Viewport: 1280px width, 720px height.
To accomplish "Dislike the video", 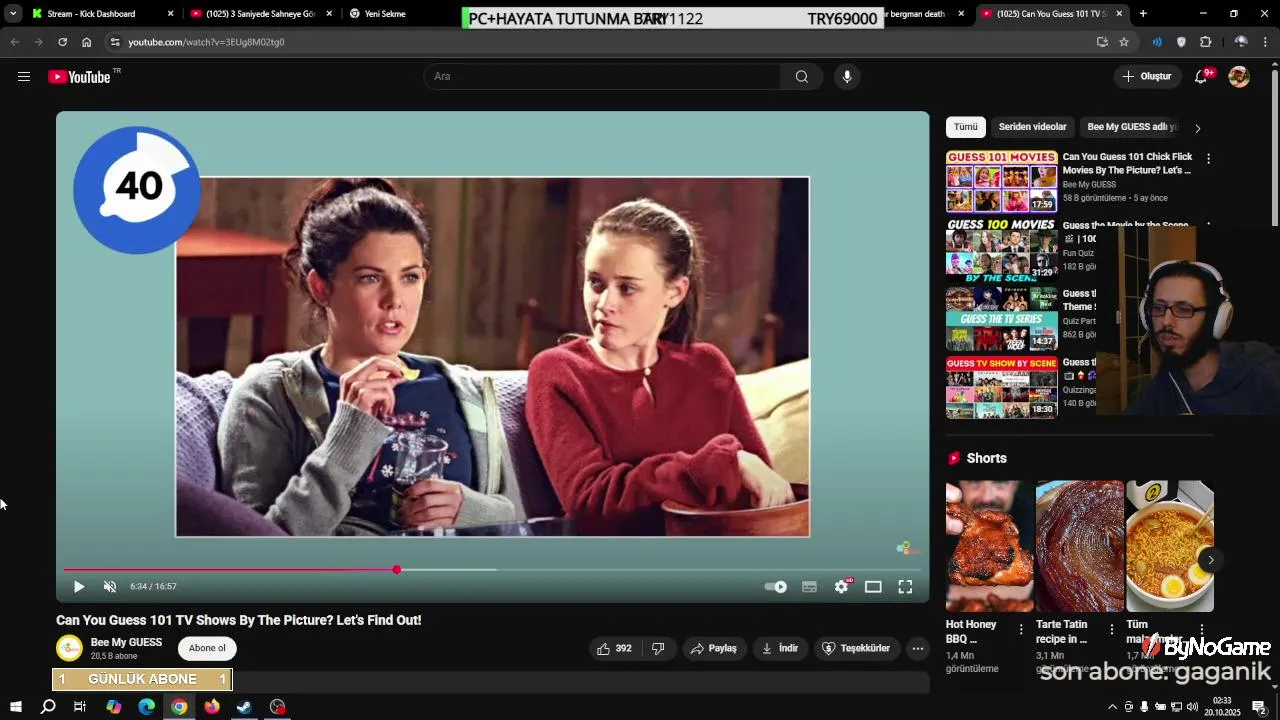I will [x=658, y=649].
